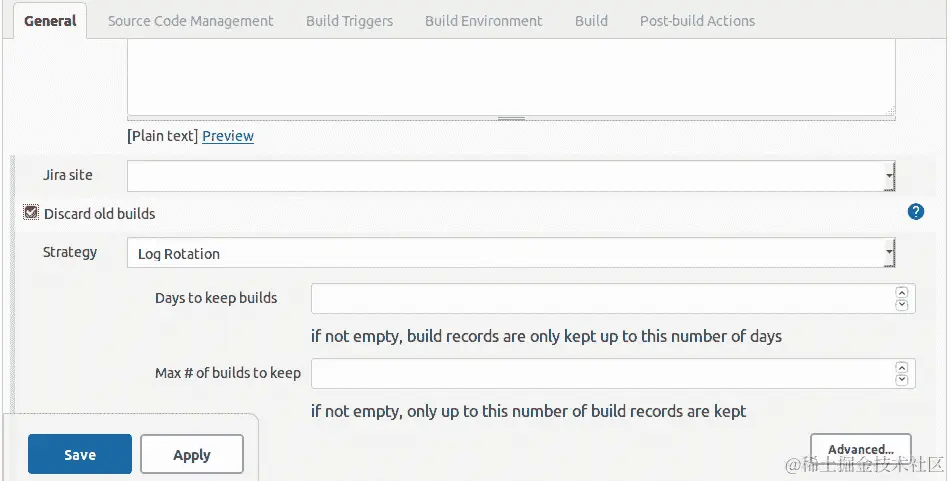Increase the Max # of builds value
951x481 pixels.
tap(902, 368)
